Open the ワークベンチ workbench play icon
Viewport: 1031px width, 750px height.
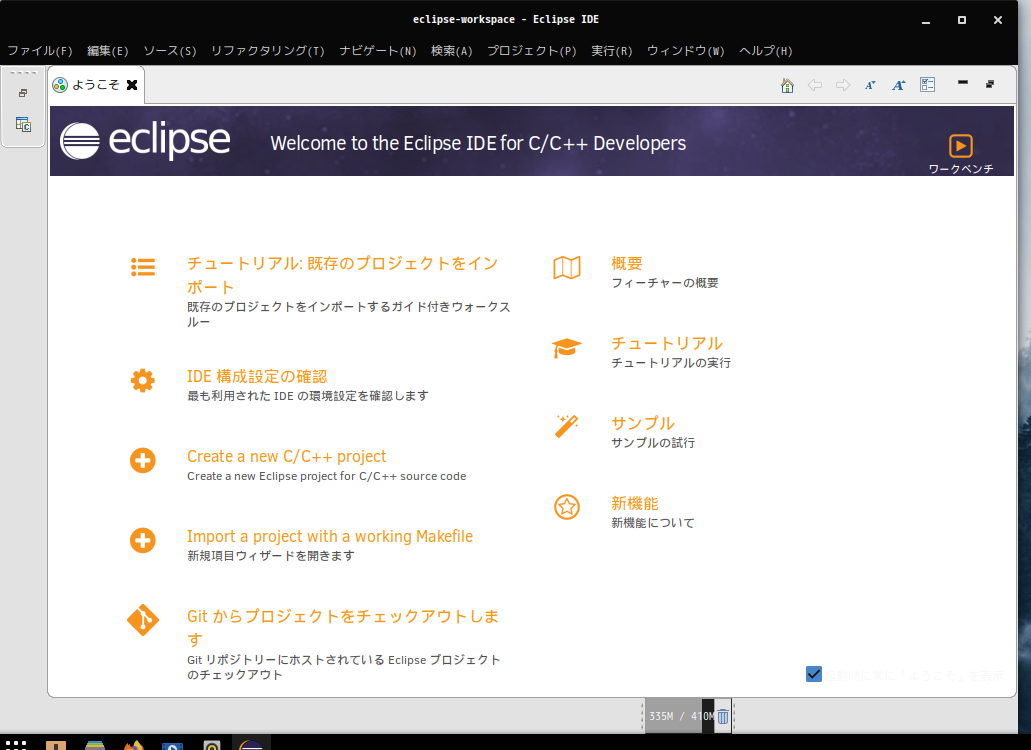(961, 146)
